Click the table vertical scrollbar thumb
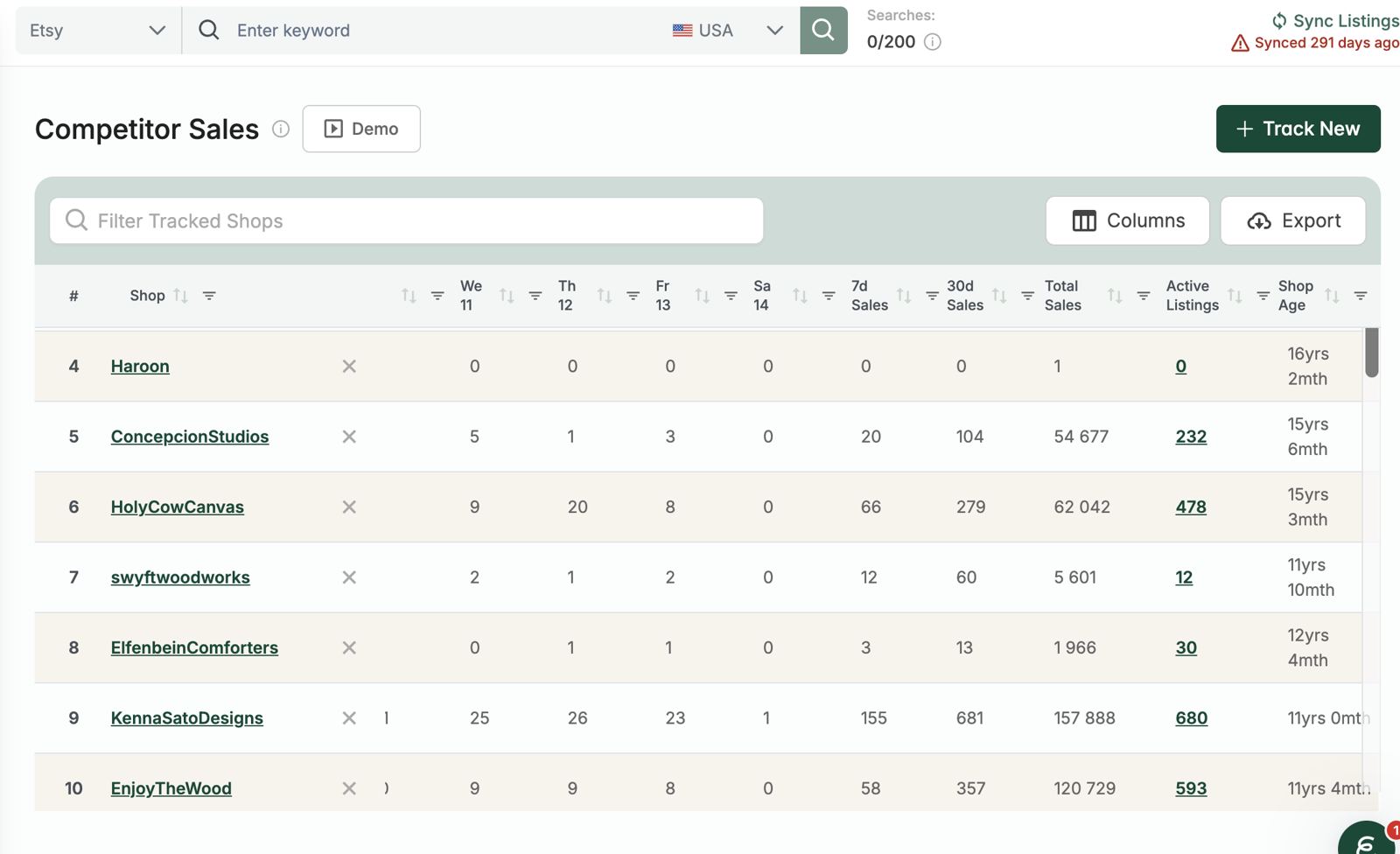Screen dimensions: 1400x854 click(x=1372, y=353)
